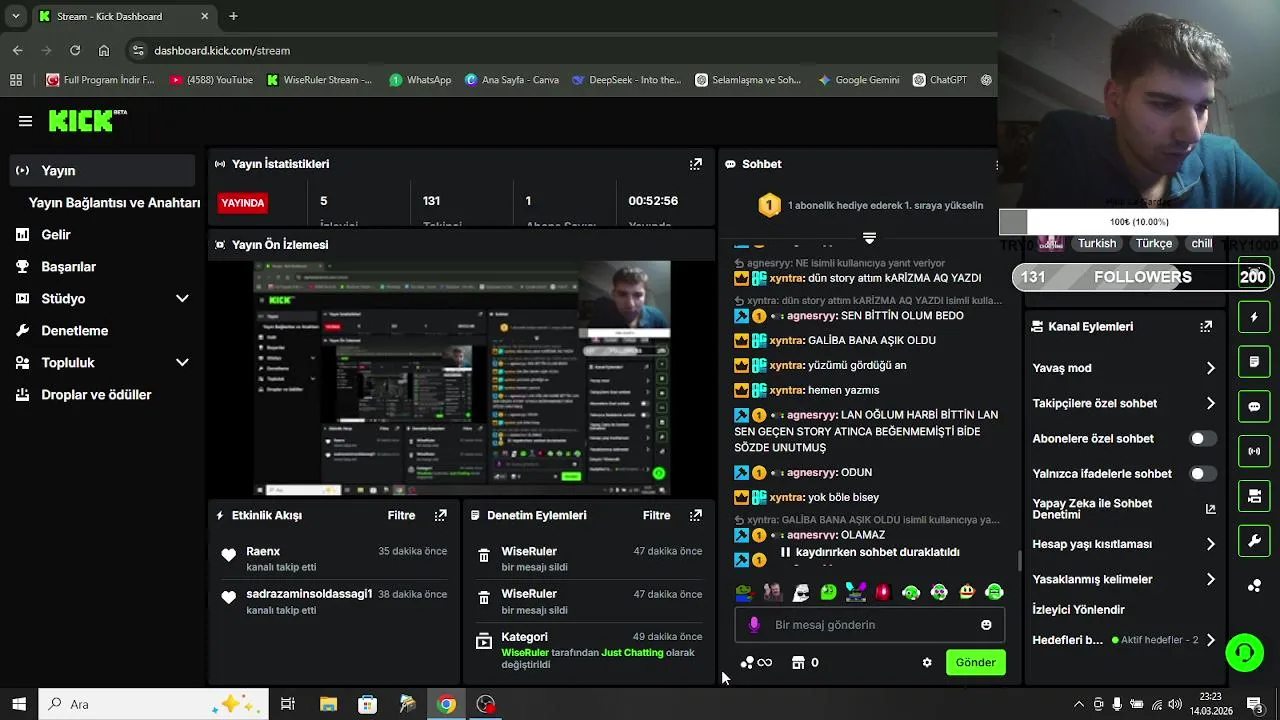Screen dimensions: 1280x720
Task: Show hidden system tray icons
Action: click(1078, 704)
